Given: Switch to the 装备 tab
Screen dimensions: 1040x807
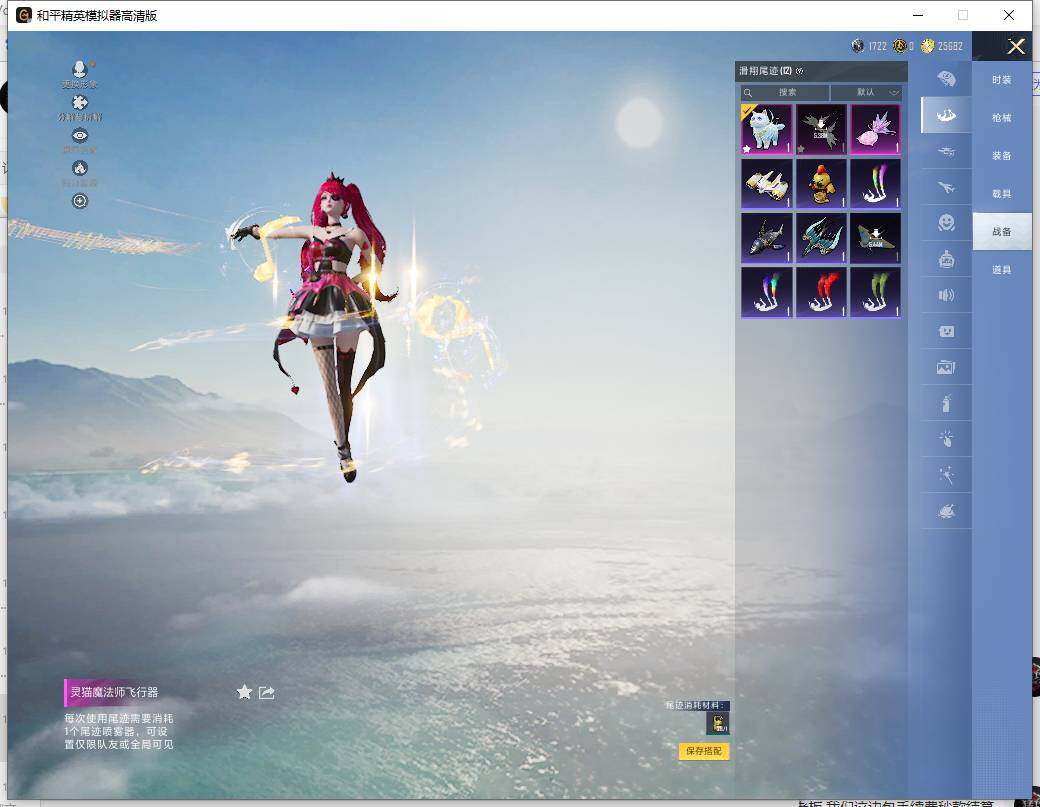Looking at the screenshot, I should pos(1002,156).
